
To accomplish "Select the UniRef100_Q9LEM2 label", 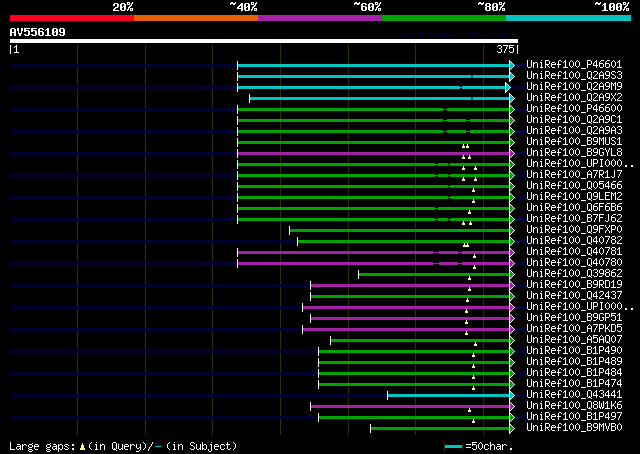I will [x=574, y=197].
